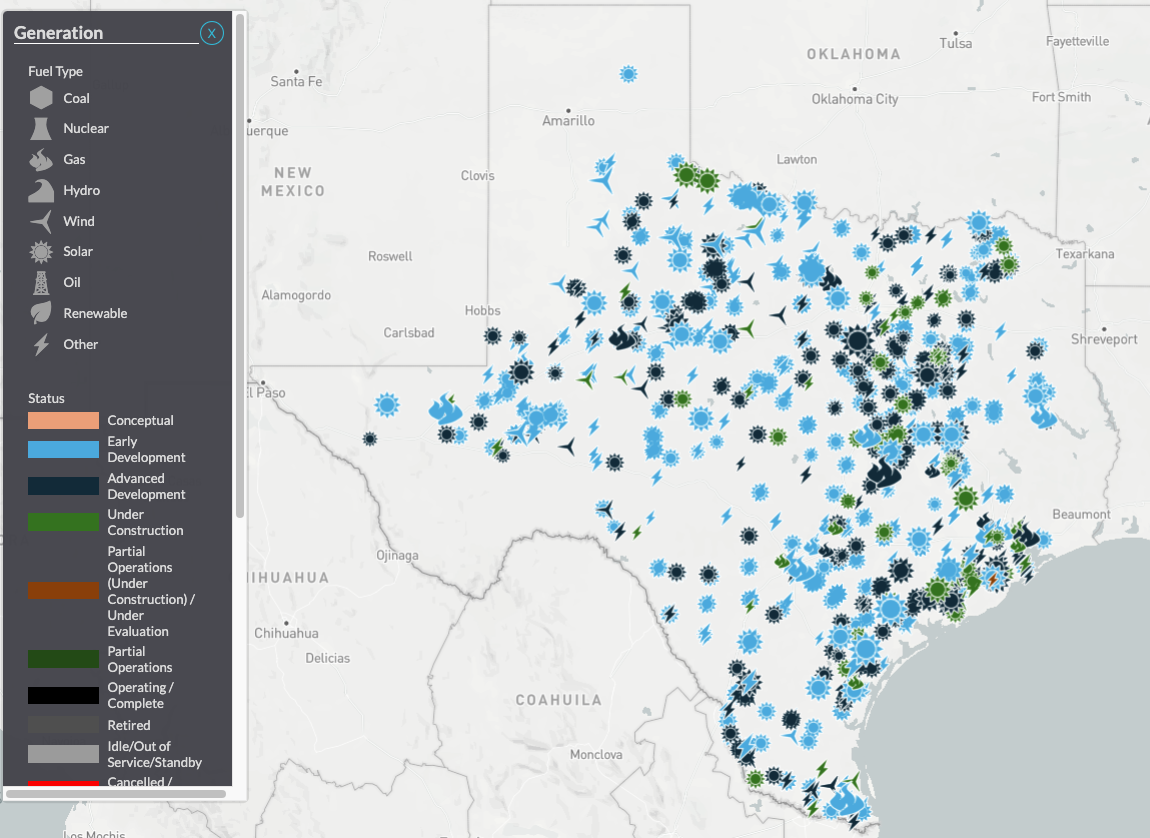Select the Hydro fuel type icon
This screenshot has height=838, width=1150.
[x=42, y=190]
